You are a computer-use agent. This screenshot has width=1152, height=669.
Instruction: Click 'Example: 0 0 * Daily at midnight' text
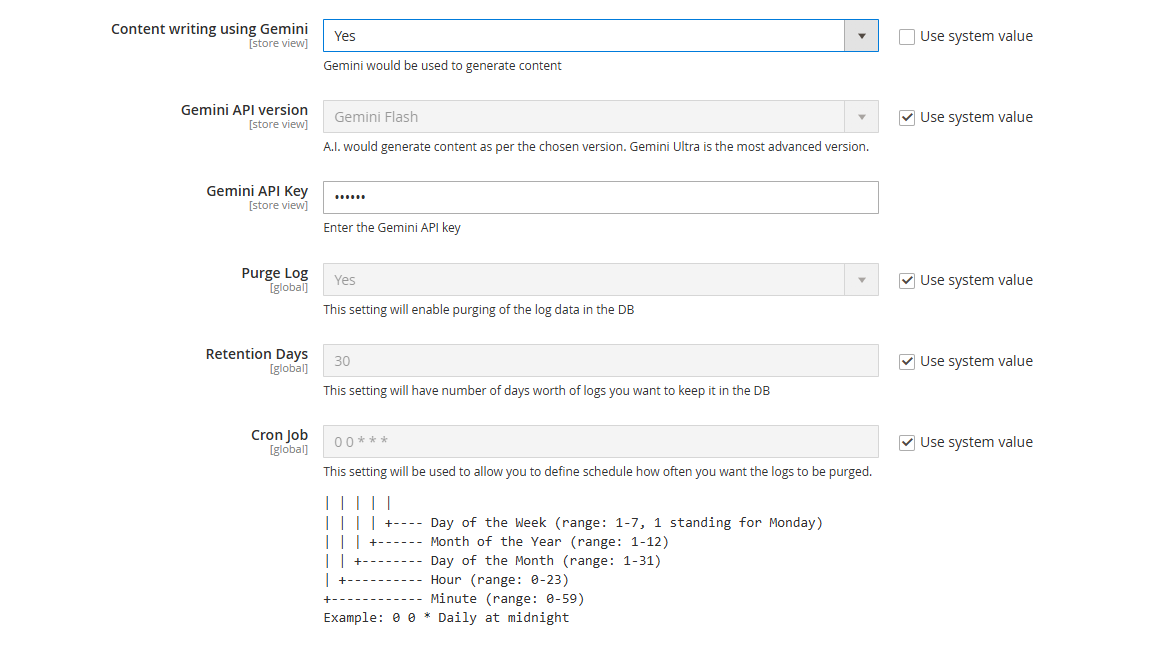tap(446, 618)
